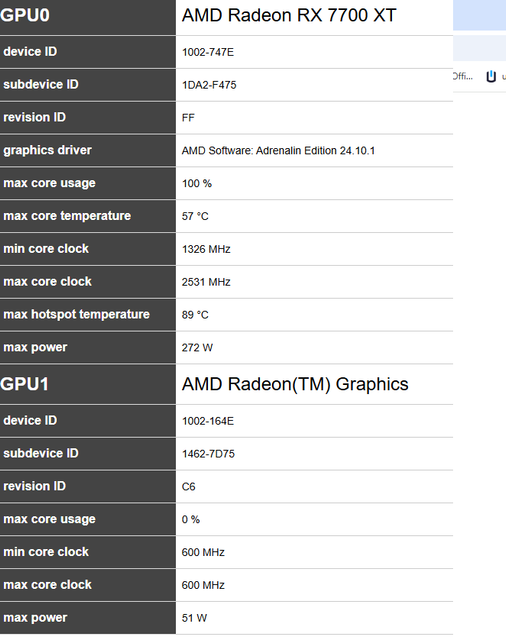This screenshot has height=640, width=506.
Task: Click GPU1 device ID value 1002-164E
Action: pyautogui.click(x=208, y=421)
